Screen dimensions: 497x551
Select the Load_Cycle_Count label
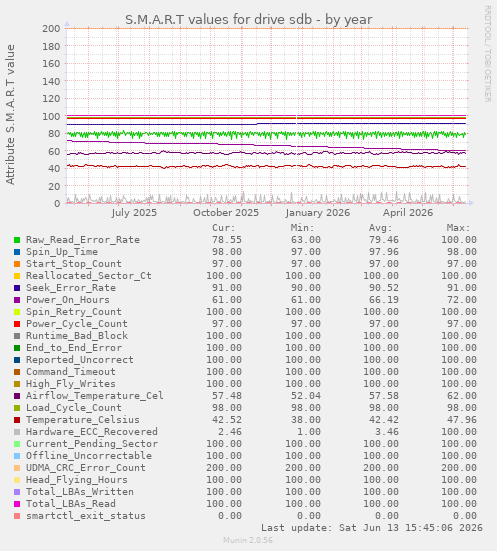coord(74,408)
